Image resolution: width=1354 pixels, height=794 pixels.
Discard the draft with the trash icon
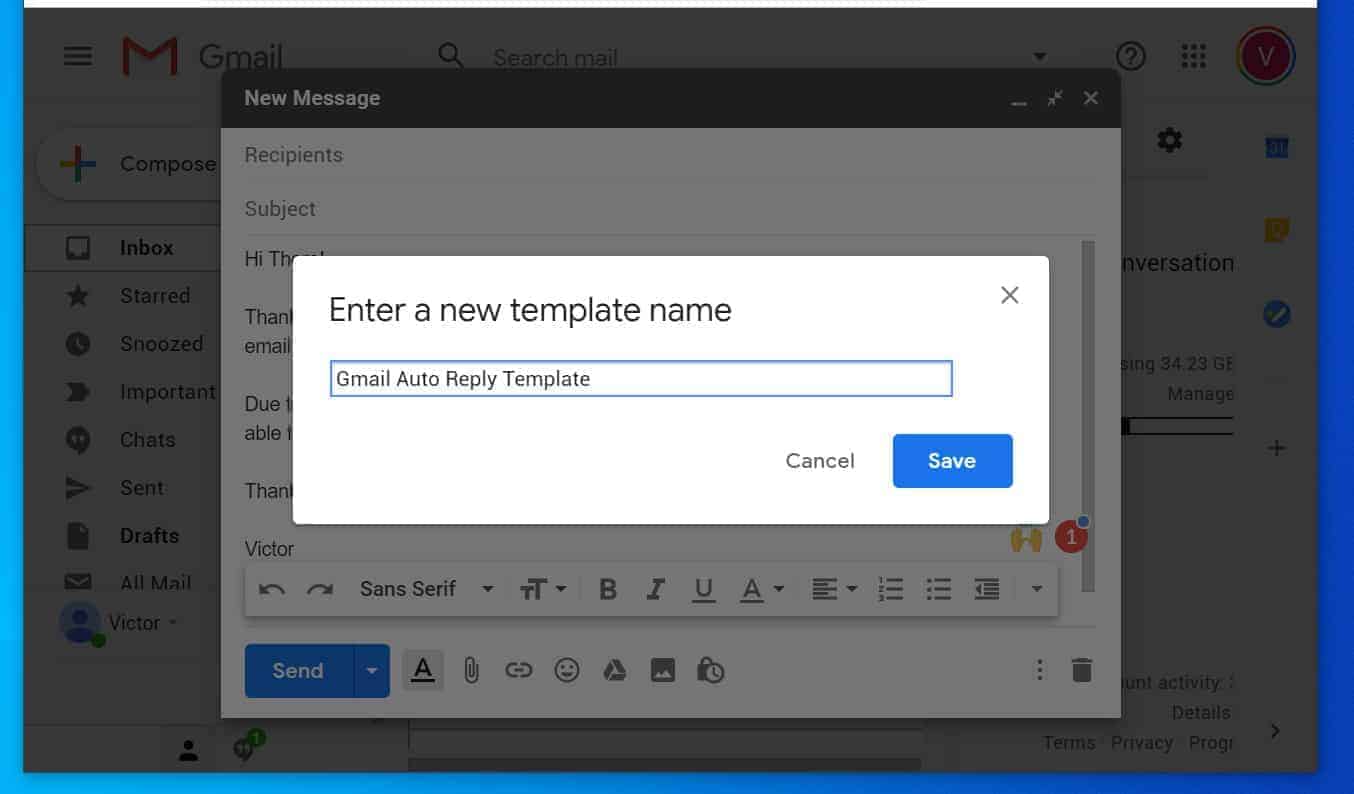[1081, 670]
